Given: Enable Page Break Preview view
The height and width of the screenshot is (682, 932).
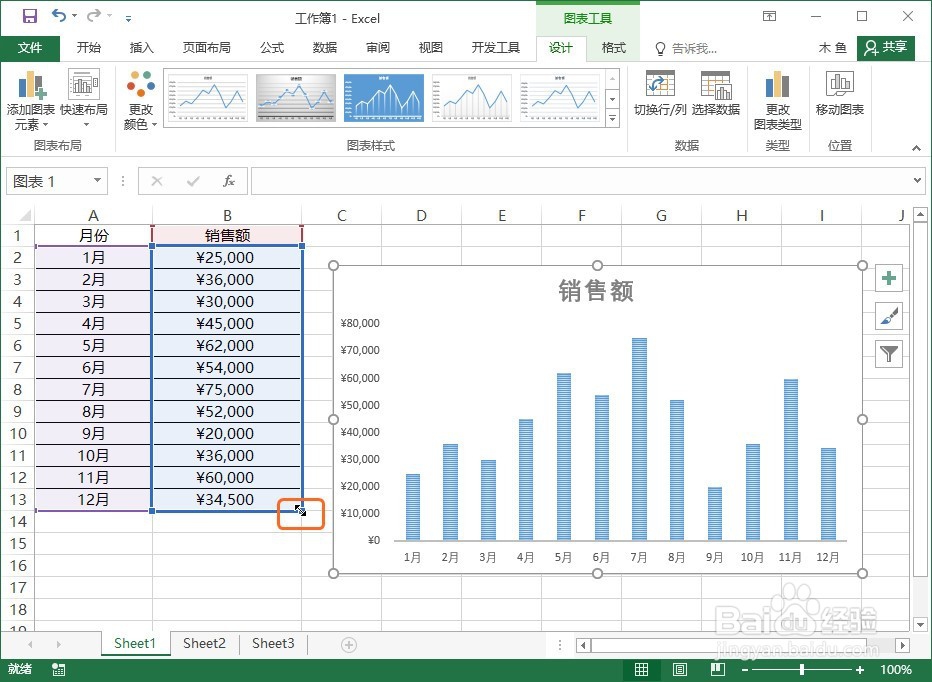Looking at the screenshot, I should click(x=718, y=669).
